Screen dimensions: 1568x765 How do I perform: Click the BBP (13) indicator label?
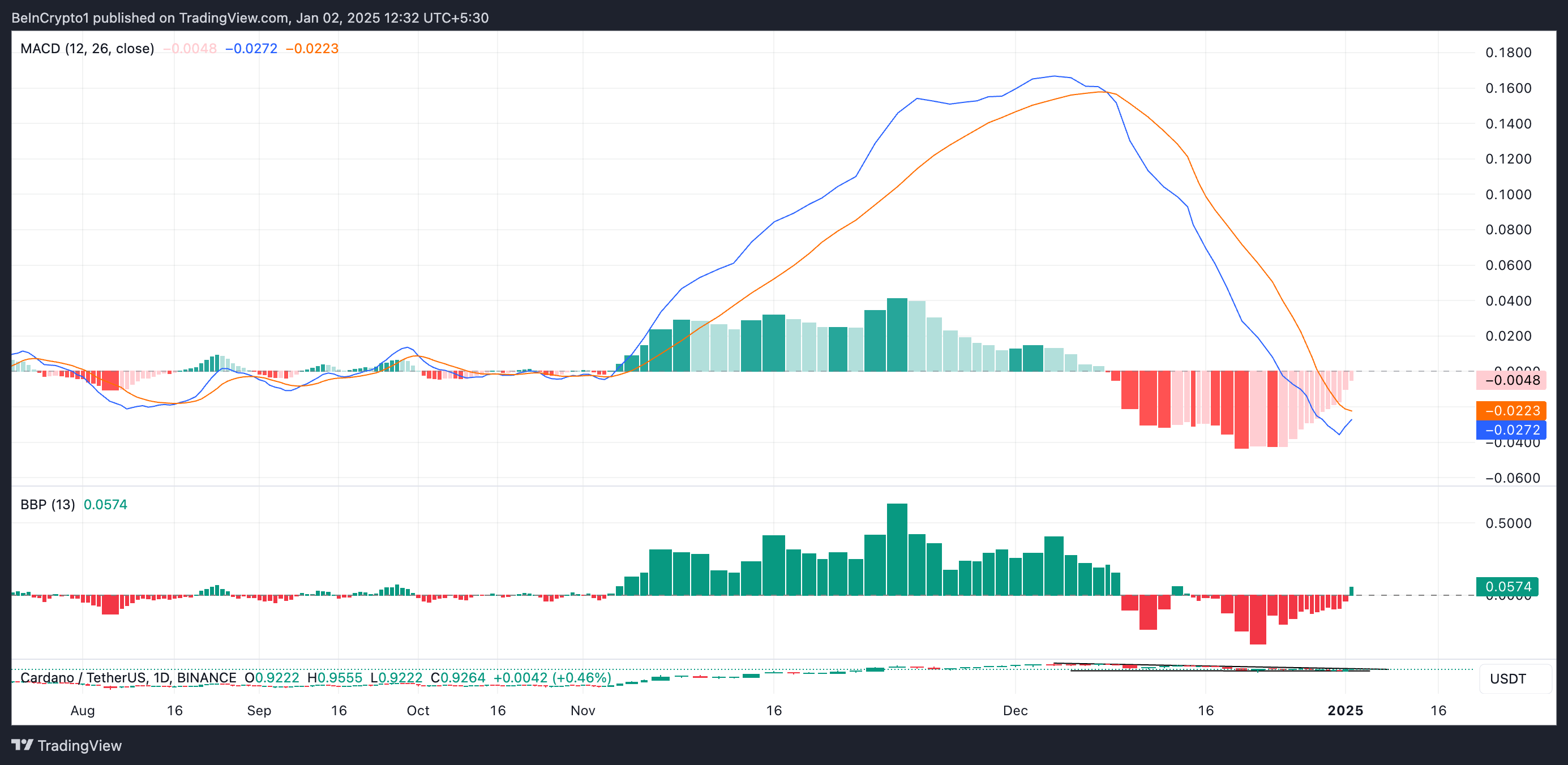[48, 505]
